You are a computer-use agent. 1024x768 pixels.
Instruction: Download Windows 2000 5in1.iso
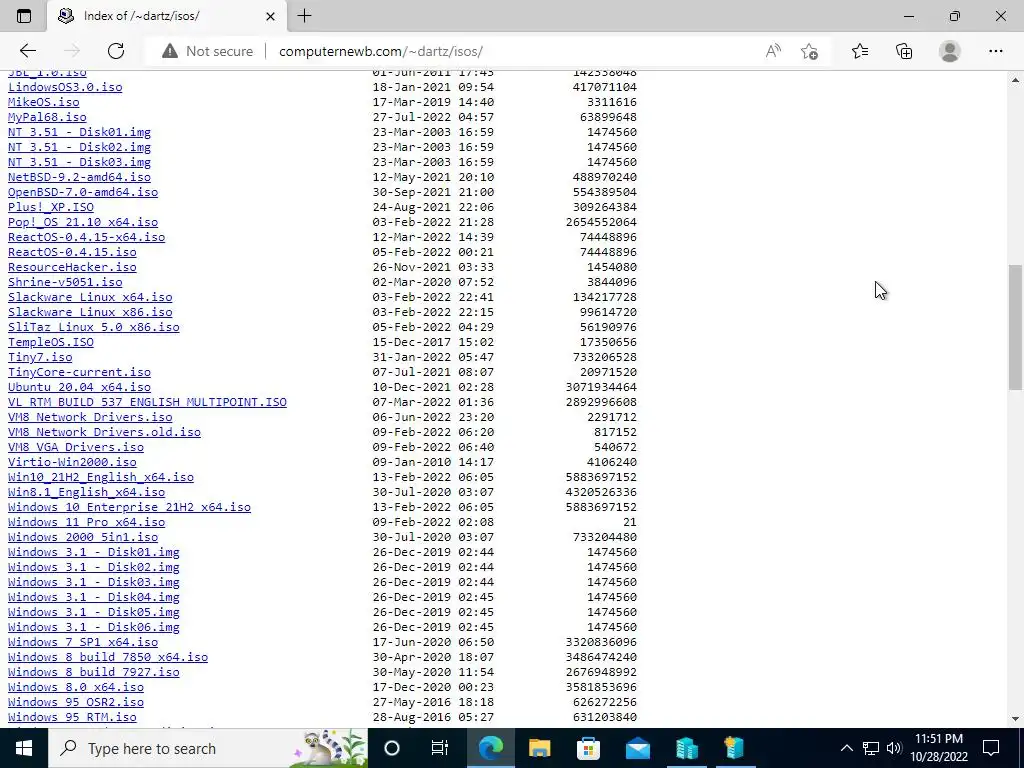click(x=83, y=537)
